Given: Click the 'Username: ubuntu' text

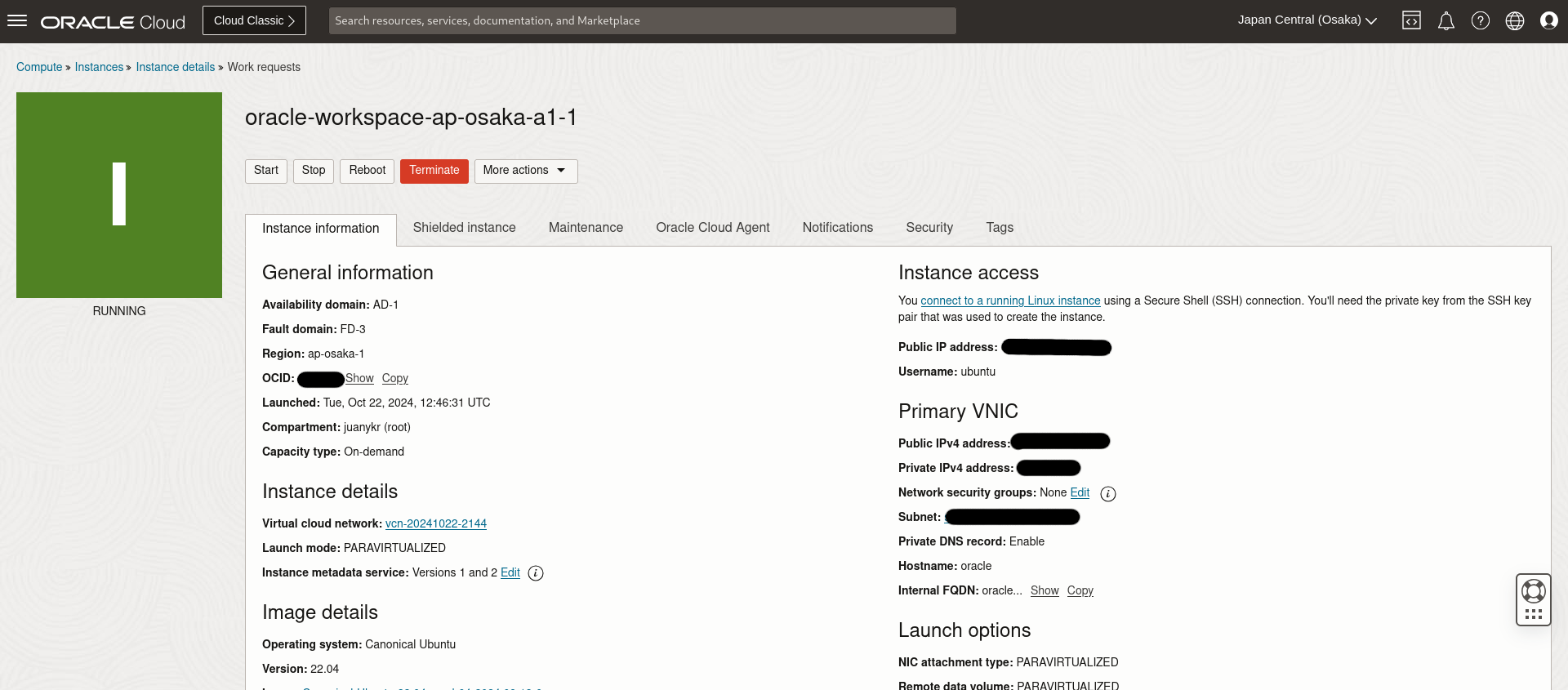Looking at the screenshot, I should (x=947, y=372).
